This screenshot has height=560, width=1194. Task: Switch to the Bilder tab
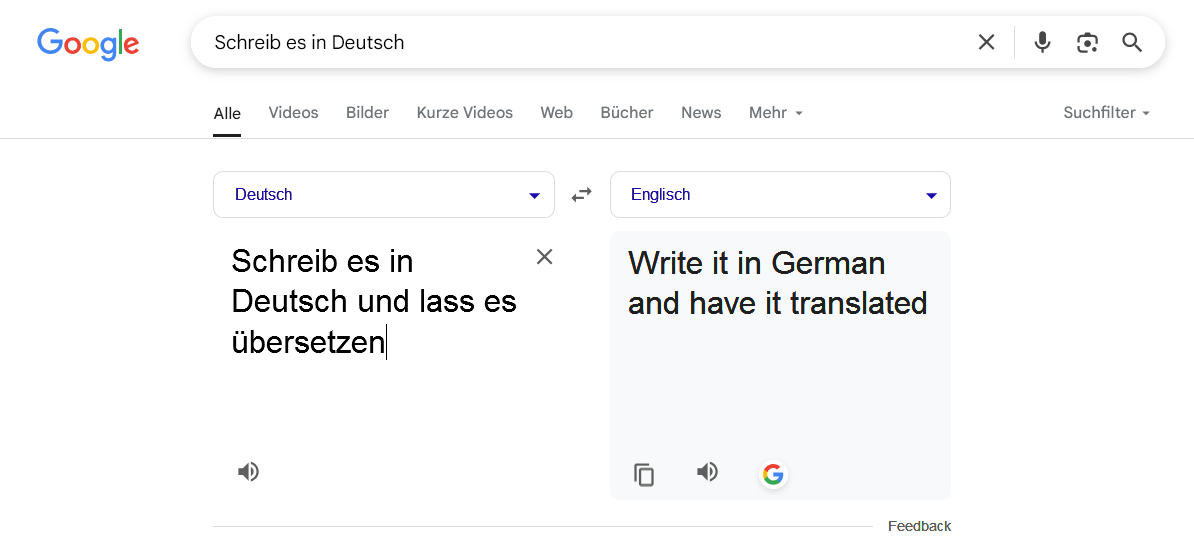pos(367,113)
